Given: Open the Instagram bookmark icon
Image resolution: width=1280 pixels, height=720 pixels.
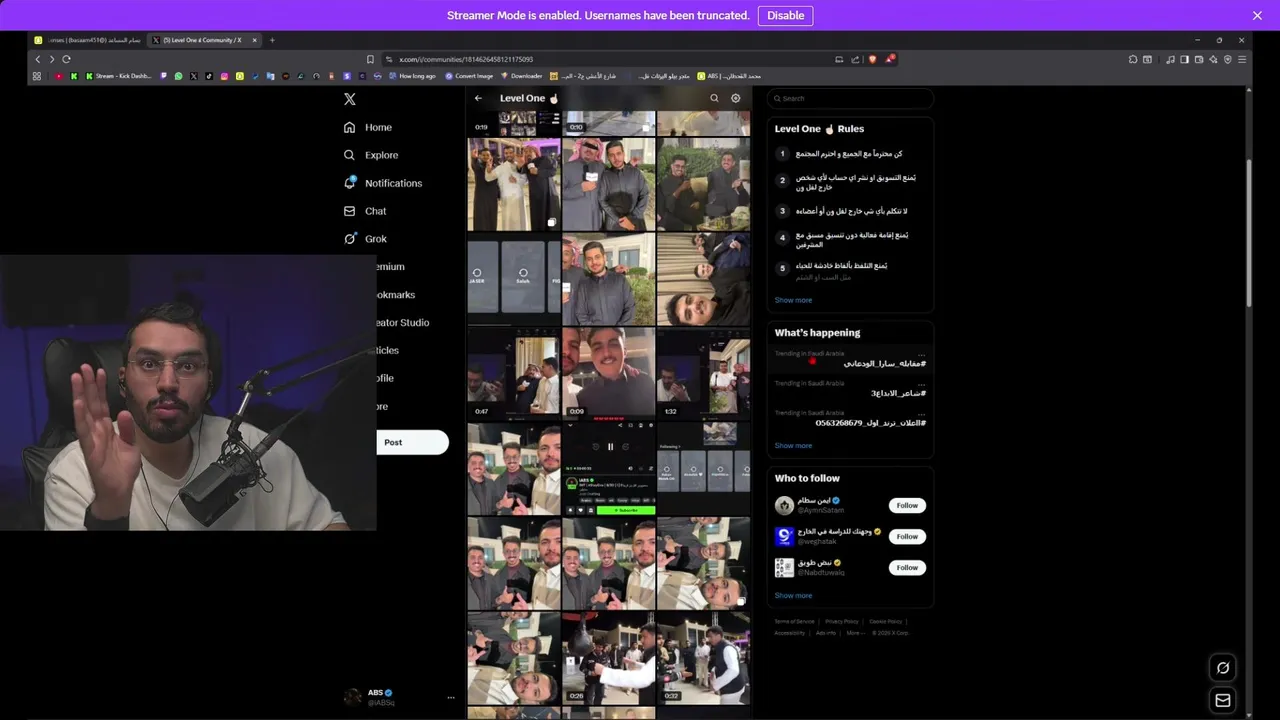Looking at the screenshot, I should [x=224, y=76].
